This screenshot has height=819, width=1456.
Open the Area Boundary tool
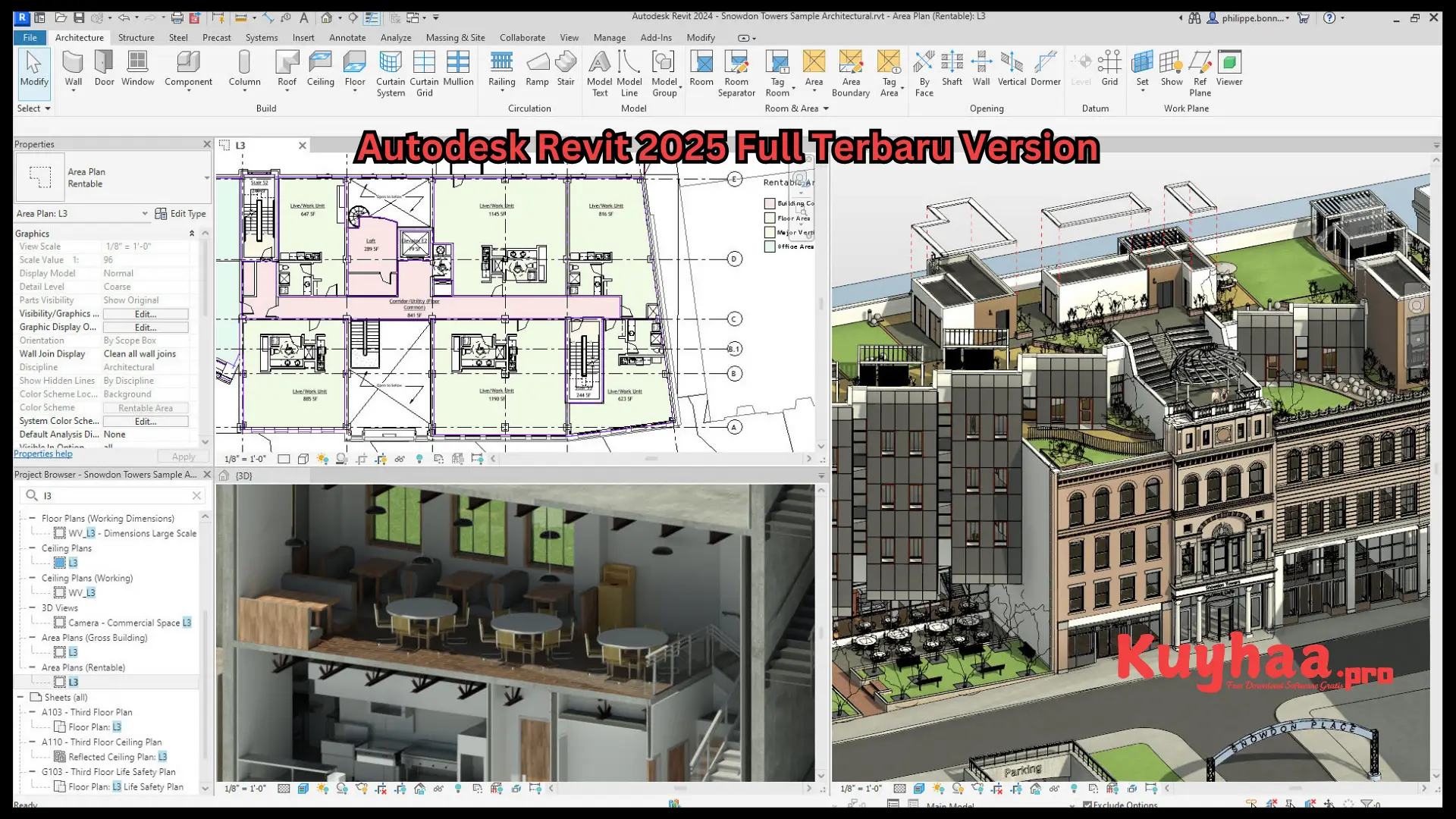851,72
